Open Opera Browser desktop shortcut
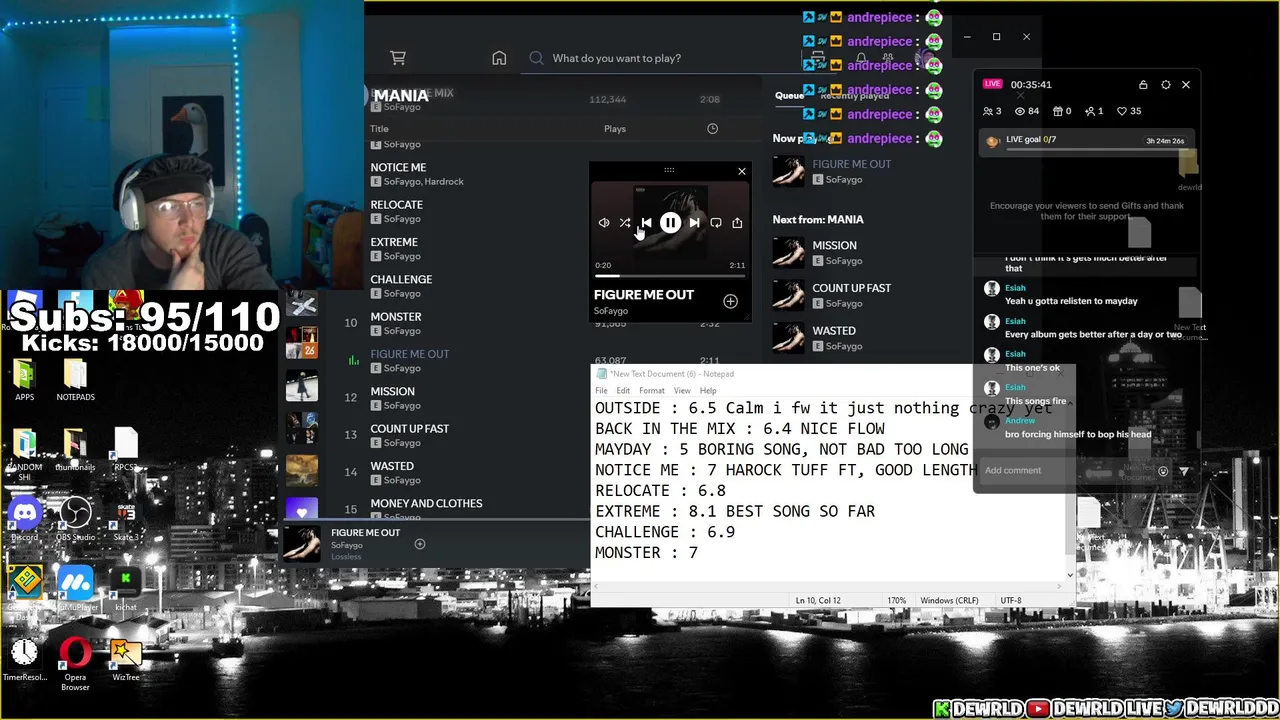Viewport: 1280px width, 720px height. [x=75, y=665]
